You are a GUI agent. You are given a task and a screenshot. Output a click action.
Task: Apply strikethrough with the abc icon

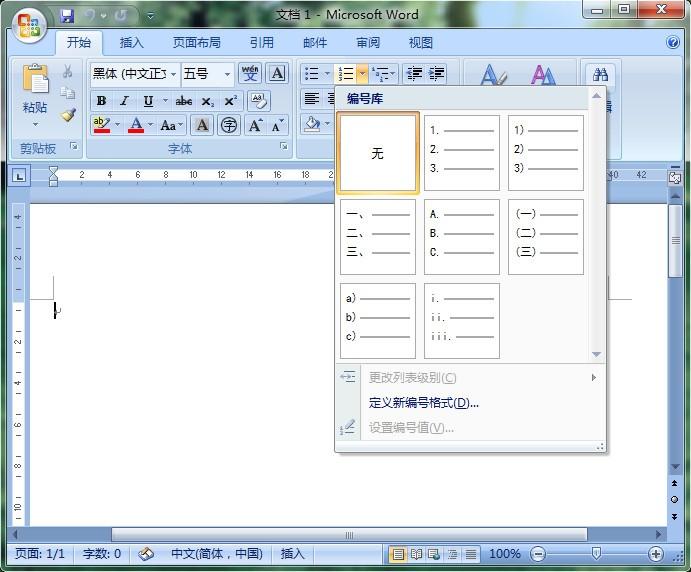184,101
